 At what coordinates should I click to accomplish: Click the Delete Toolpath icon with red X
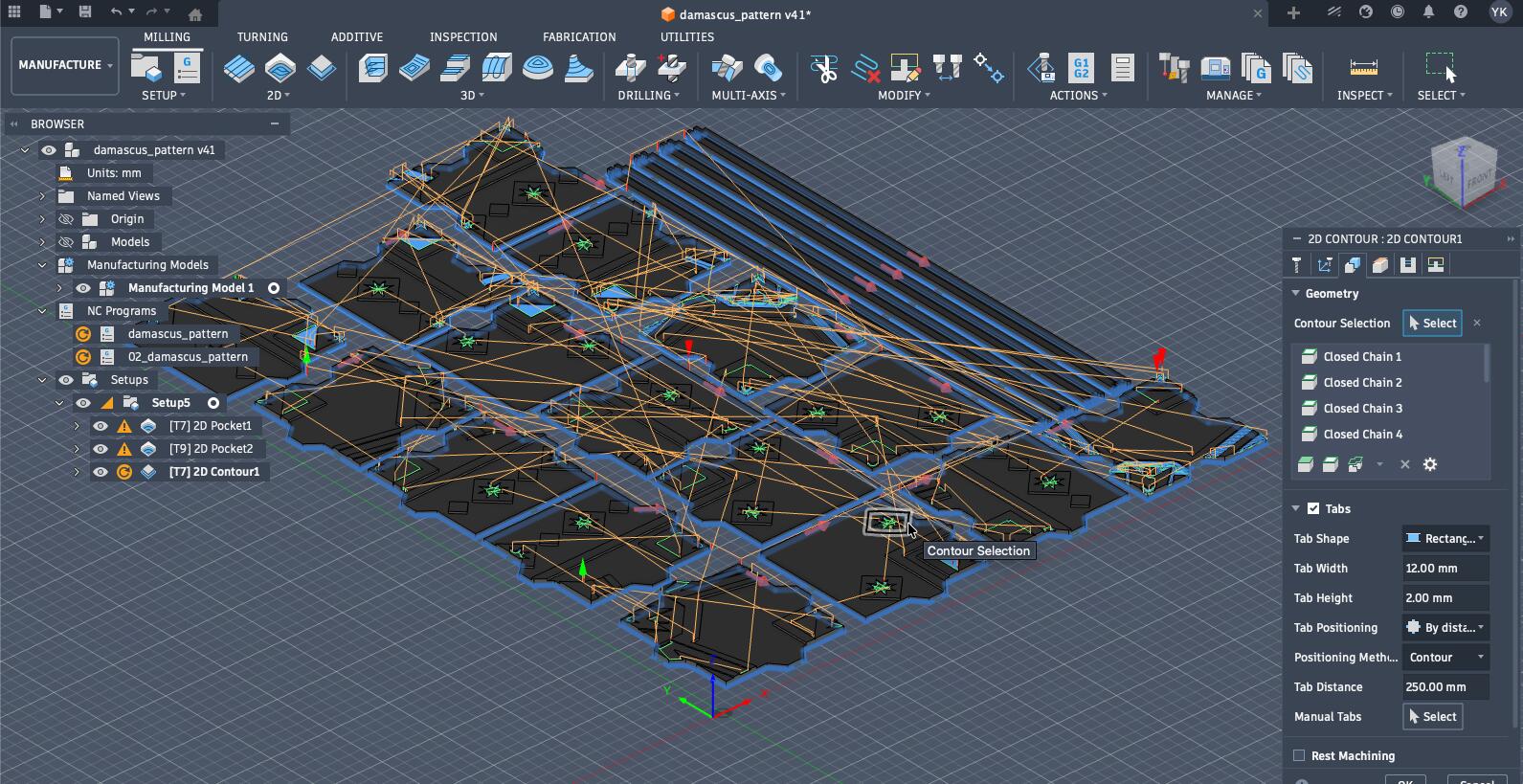tap(865, 68)
